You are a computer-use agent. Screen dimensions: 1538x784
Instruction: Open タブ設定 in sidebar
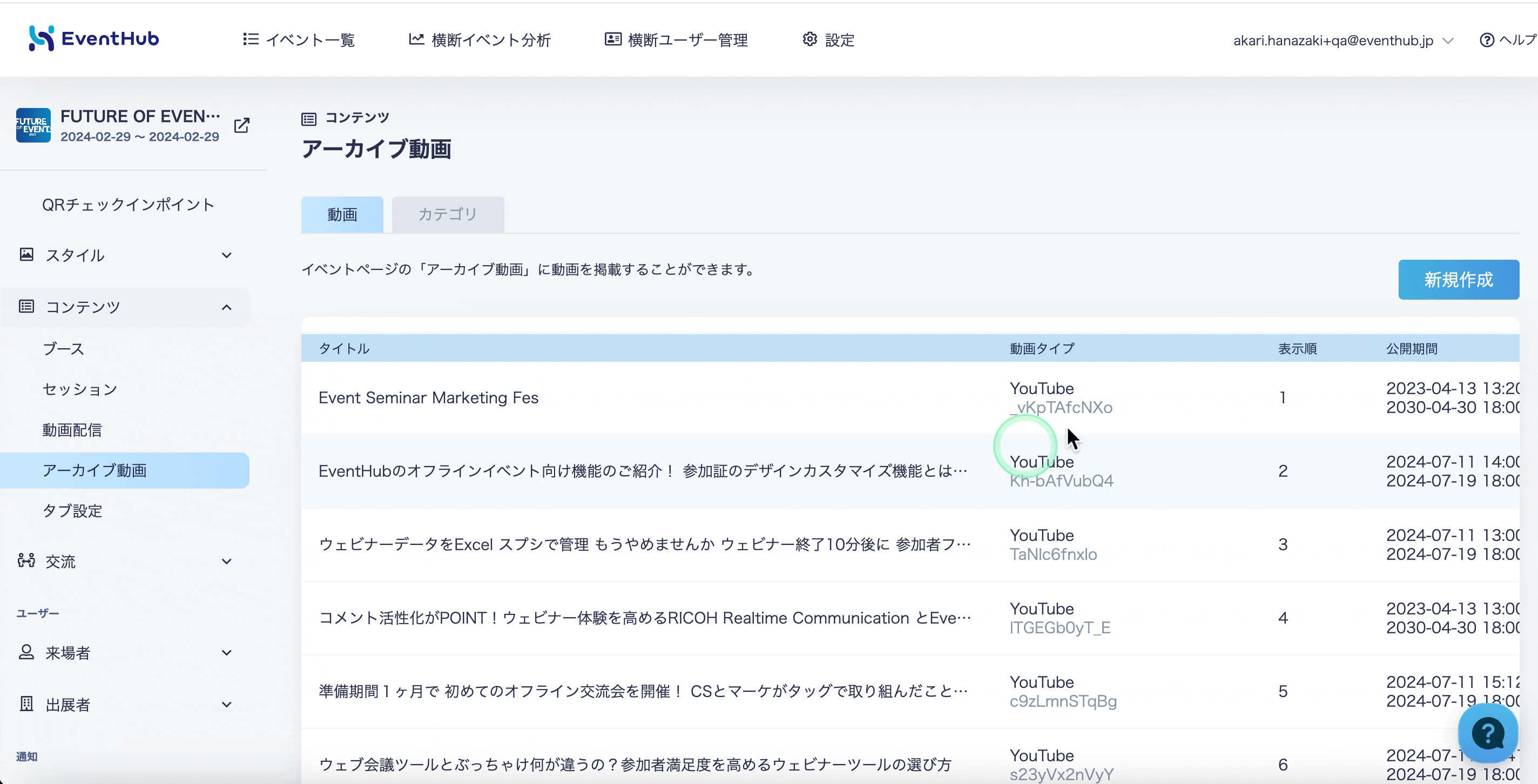[72, 511]
